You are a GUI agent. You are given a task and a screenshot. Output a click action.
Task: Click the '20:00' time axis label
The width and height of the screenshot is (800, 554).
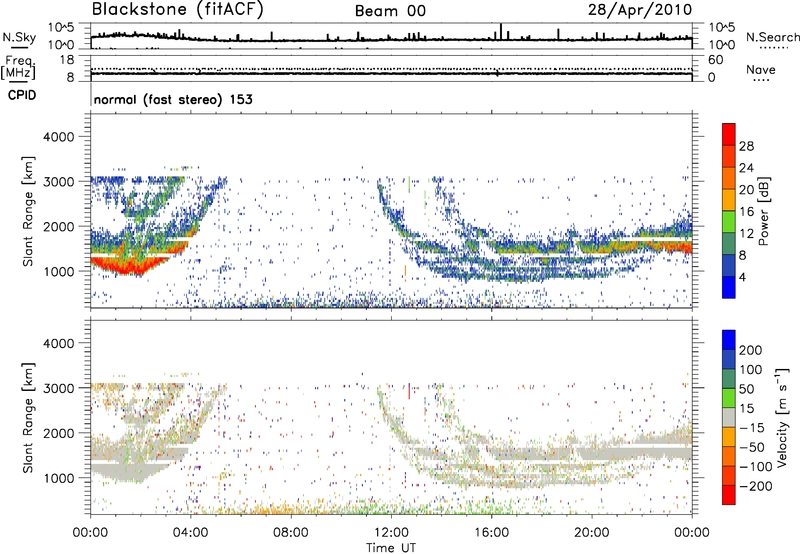(592, 533)
